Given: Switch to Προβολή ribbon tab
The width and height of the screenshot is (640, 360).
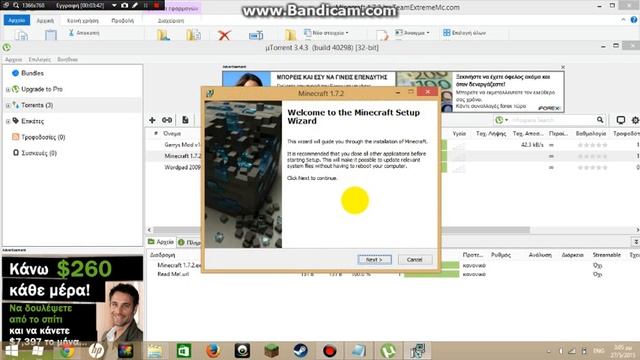Looking at the screenshot, I should pos(122,20).
